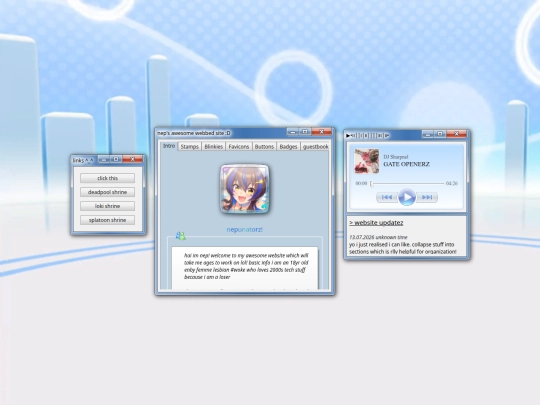The width and height of the screenshot is (540, 405).
Task: Skip to next track in music player
Action: (427, 197)
